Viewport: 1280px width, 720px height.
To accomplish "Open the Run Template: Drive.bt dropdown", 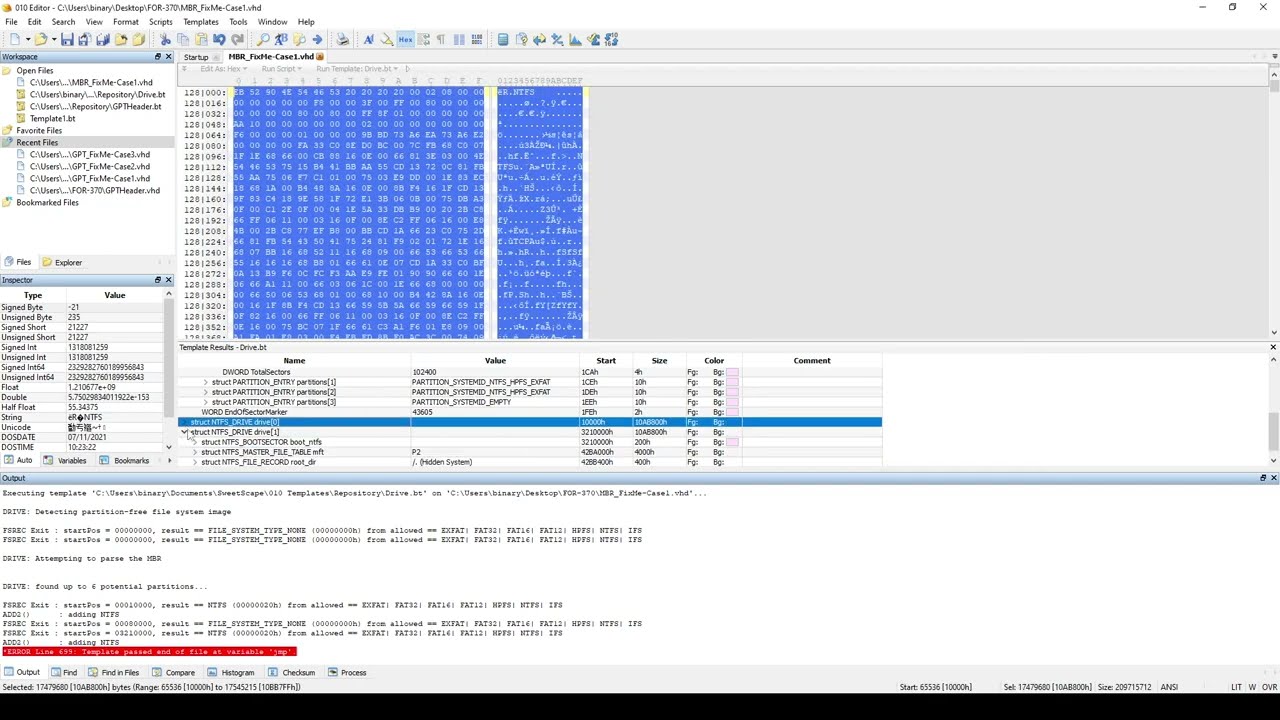I will click(356, 69).
